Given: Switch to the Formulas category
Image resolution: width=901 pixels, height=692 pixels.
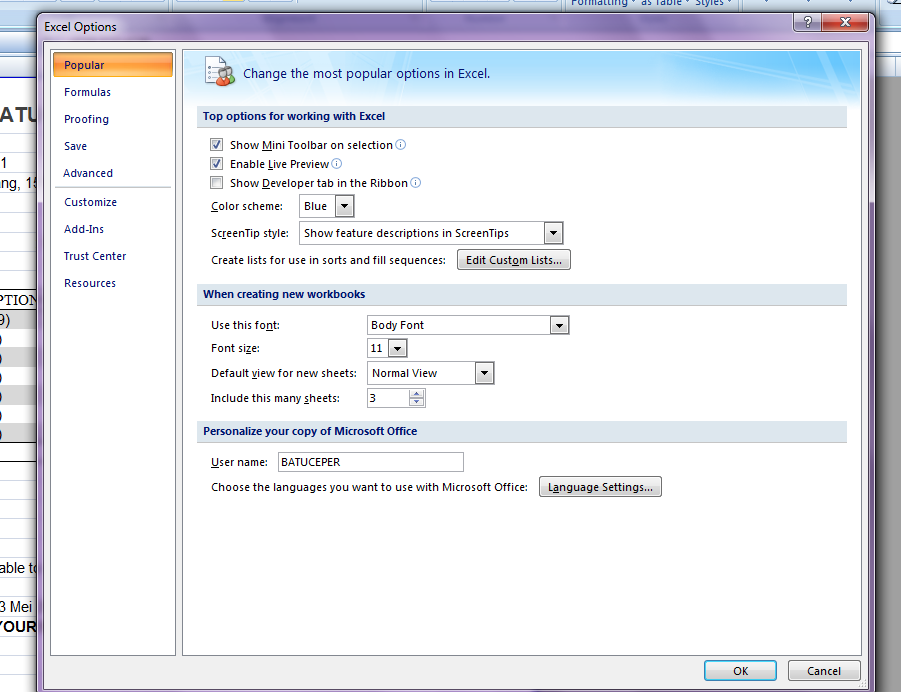Looking at the screenshot, I should tap(87, 92).
